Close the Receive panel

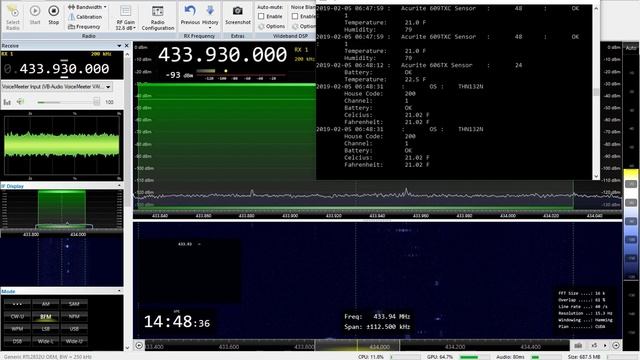pyautogui.click(x=127, y=45)
